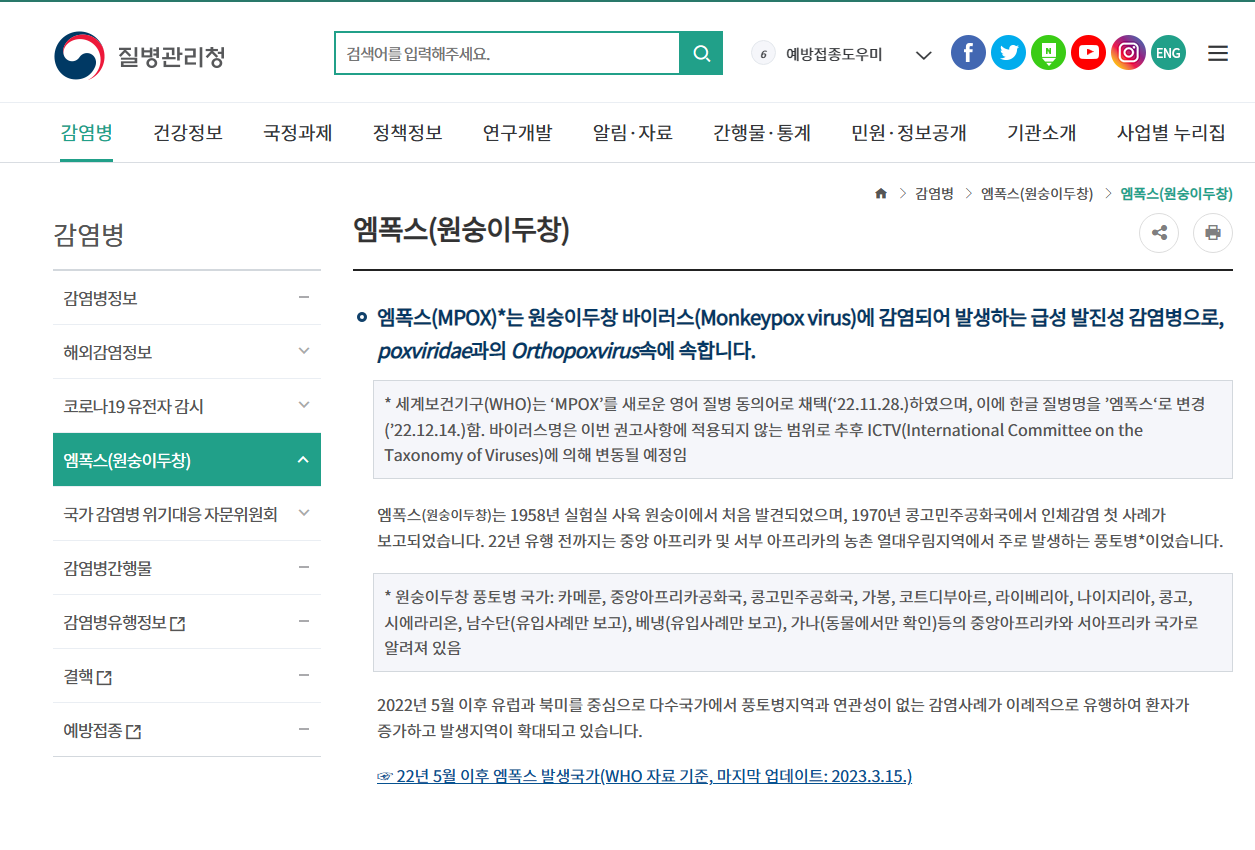Click dash icon next to 감염병정보
Viewport: 1255px width, 850px height.
click(x=304, y=297)
